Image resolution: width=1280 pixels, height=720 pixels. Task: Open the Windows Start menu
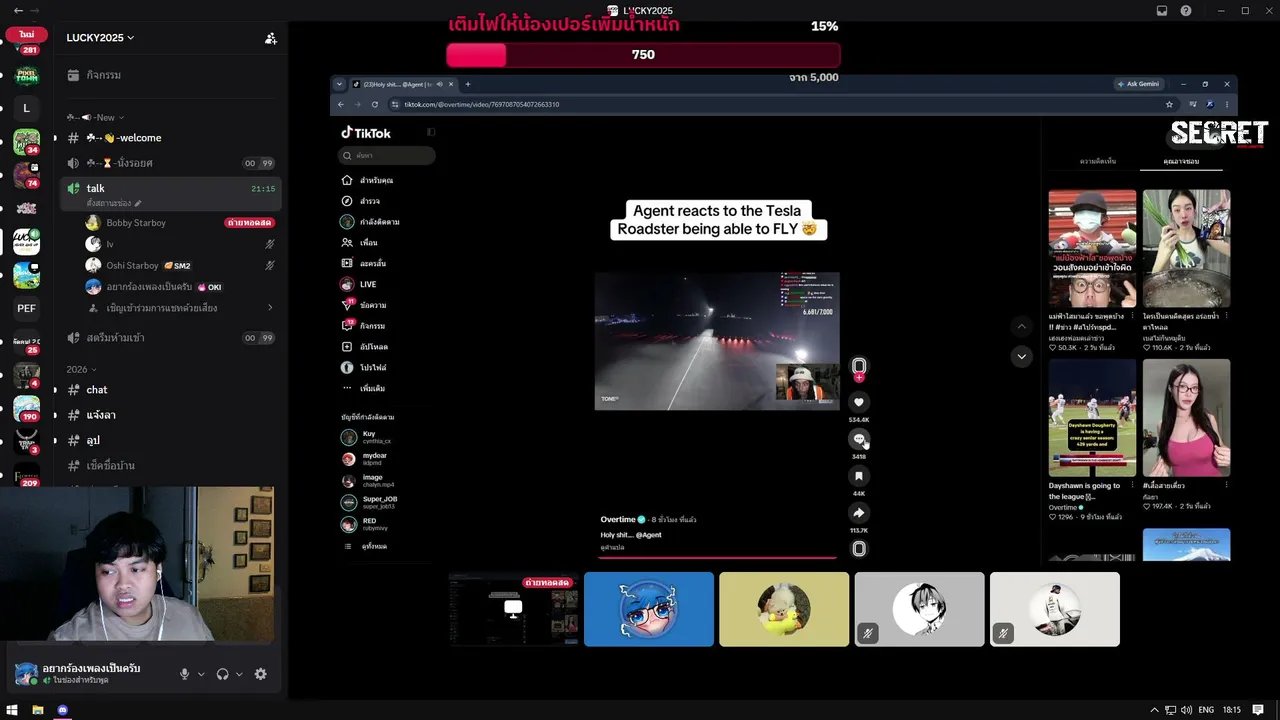[x=12, y=710]
